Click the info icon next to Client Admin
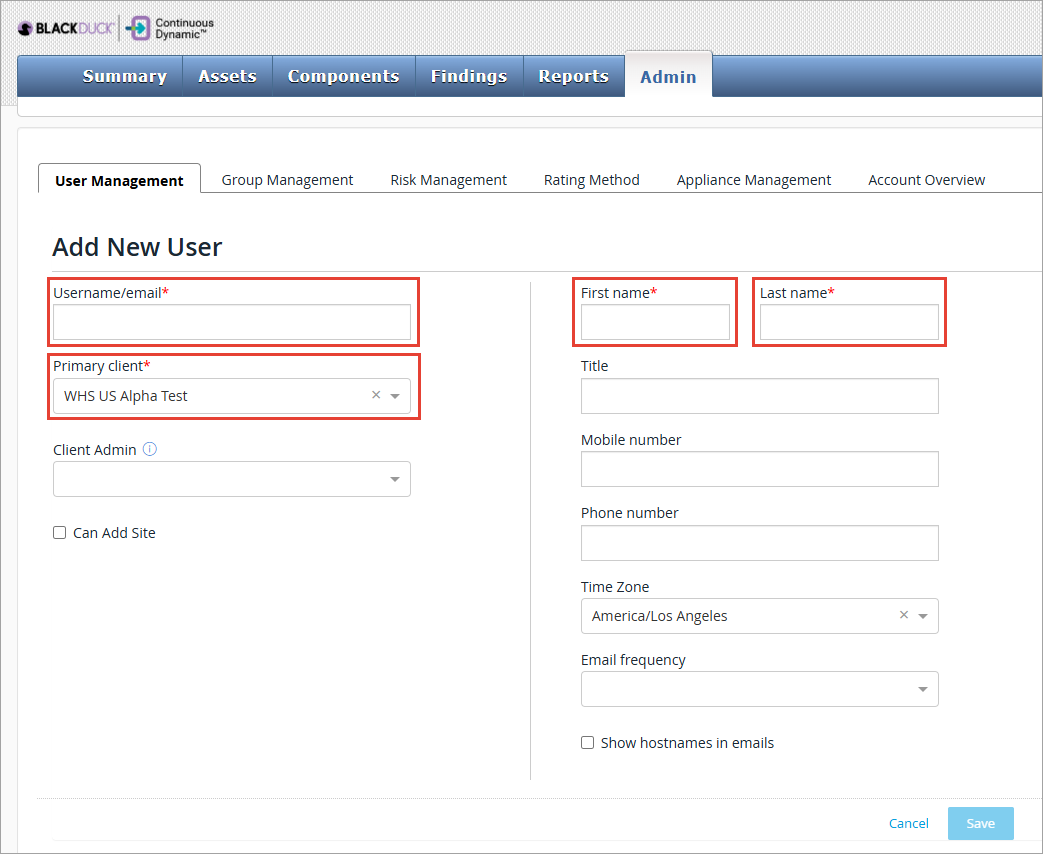 pos(149,449)
